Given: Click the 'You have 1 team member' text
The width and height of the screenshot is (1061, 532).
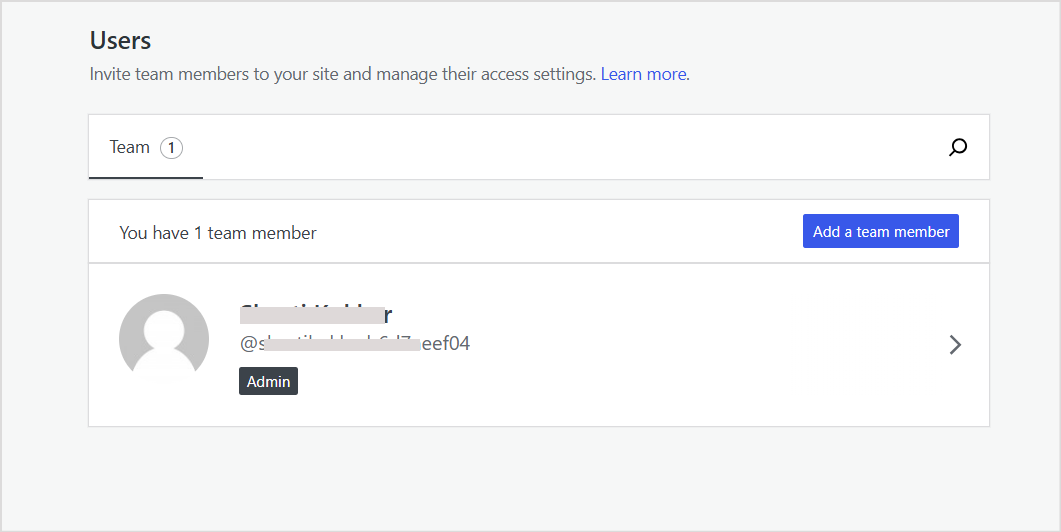Looking at the screenshot, I should (x=218, y=233).
